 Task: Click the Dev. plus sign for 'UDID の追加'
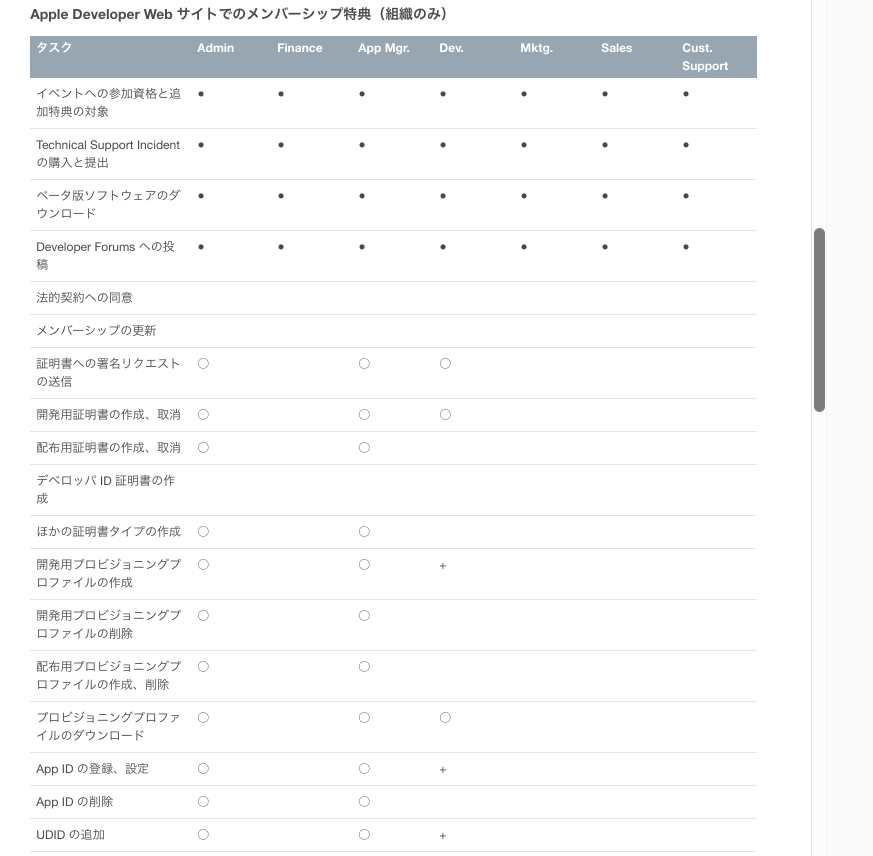point(443,835)
